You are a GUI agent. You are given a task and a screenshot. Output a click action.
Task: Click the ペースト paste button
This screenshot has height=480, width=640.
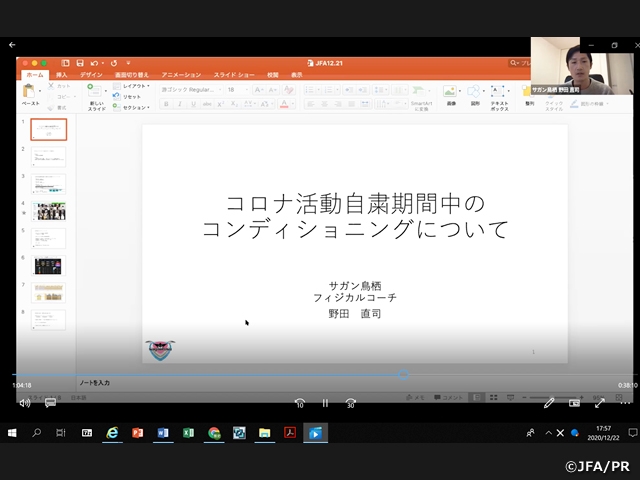[x=31, y=96]
